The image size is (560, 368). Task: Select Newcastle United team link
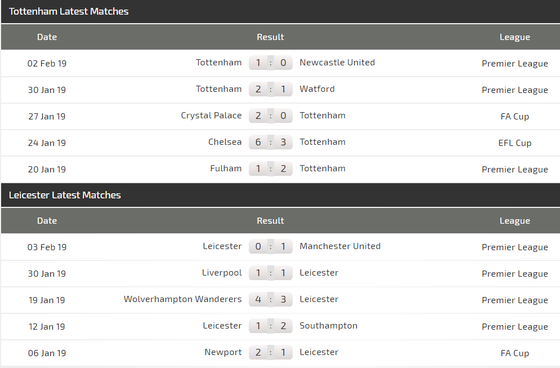(337, 63)
